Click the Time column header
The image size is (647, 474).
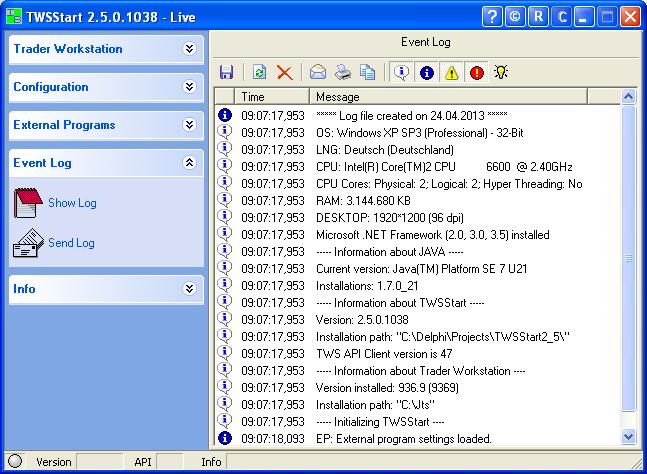(272, 97)
